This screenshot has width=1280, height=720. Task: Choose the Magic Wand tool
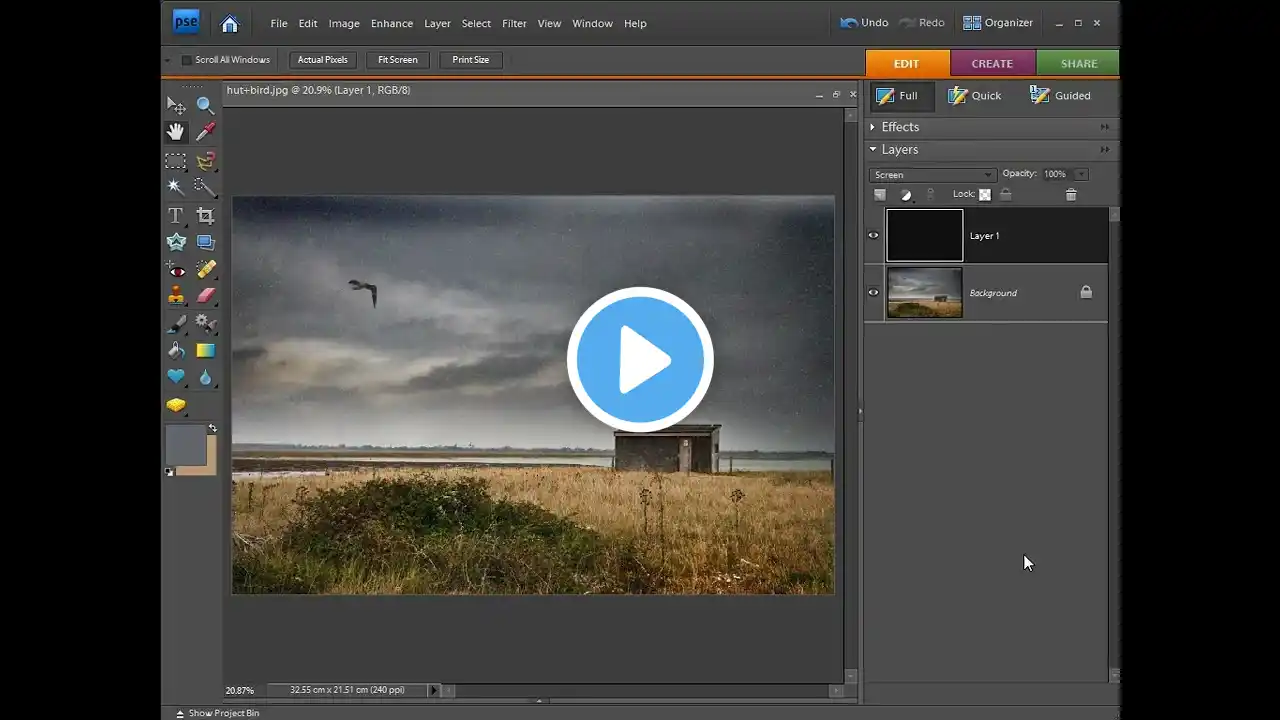click(x=176, y=187)
